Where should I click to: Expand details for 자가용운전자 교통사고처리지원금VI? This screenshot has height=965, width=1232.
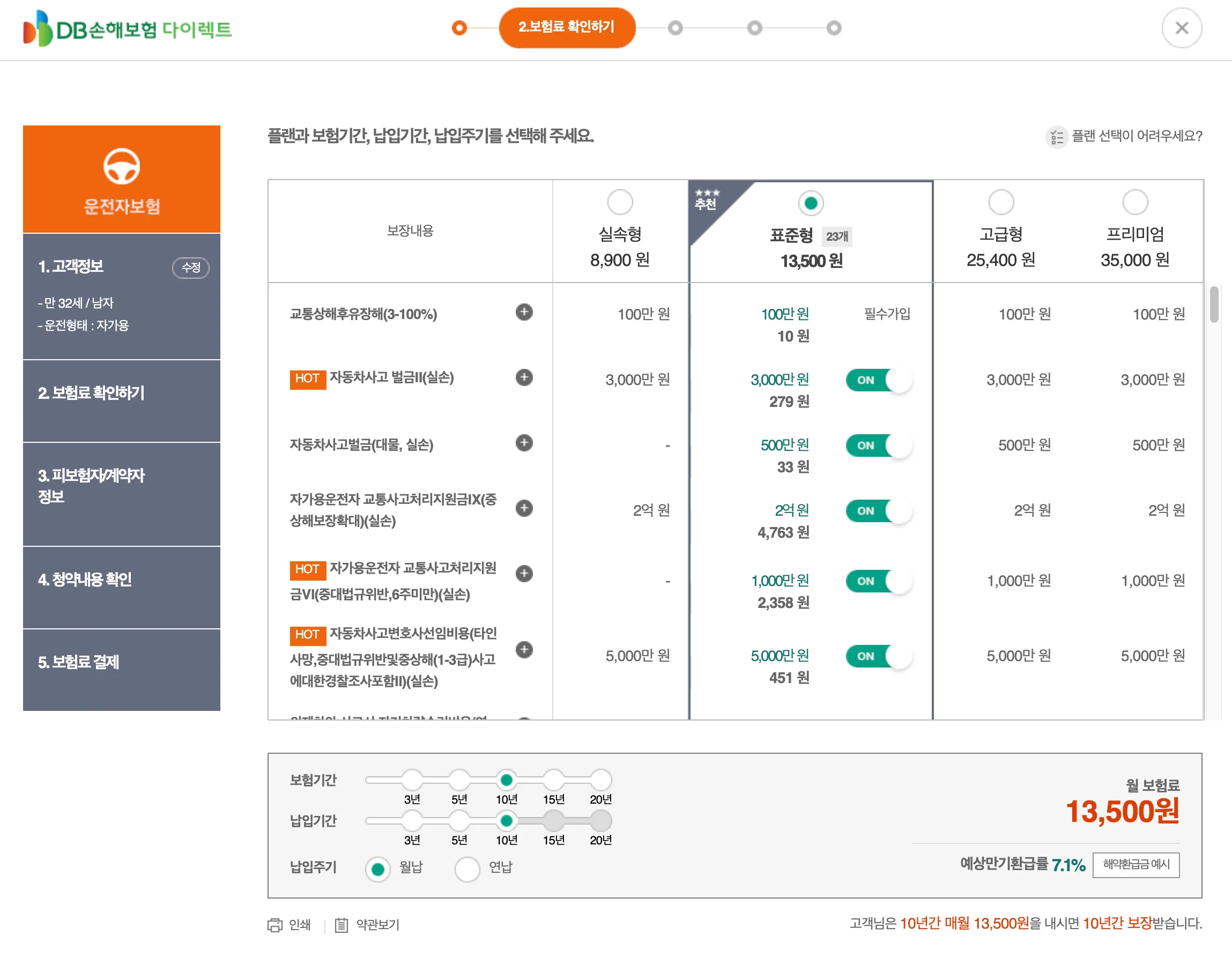[524, 574]
